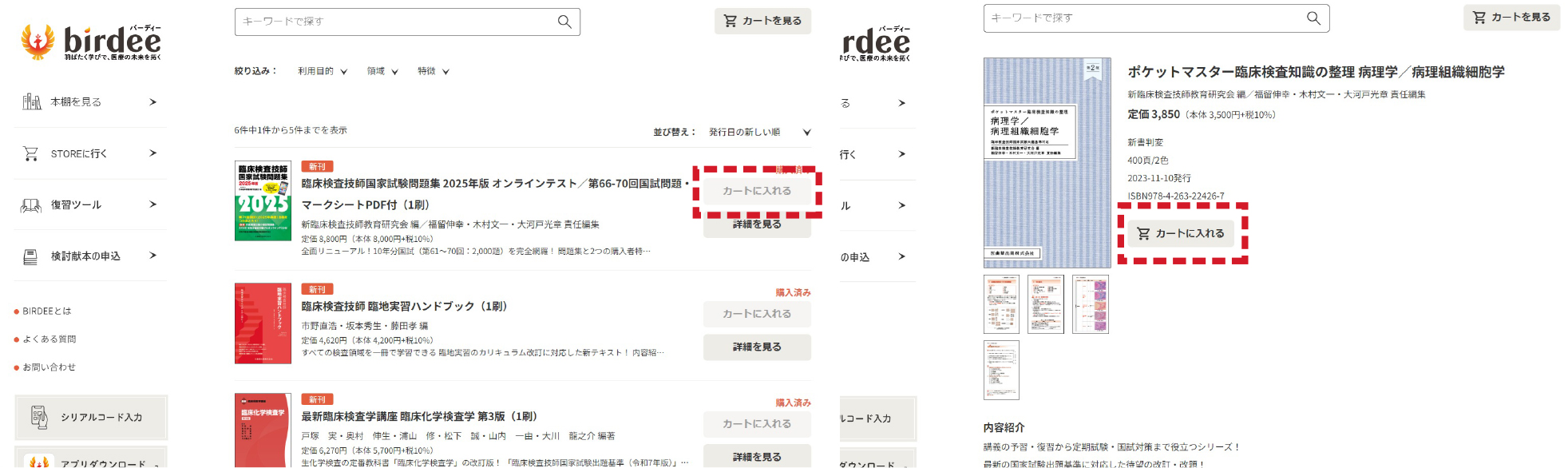Image resolution: width=1568 pixels, height=468 pixels.
Task: Click the phone icon on シリアルコード入力
Action: 39,417
